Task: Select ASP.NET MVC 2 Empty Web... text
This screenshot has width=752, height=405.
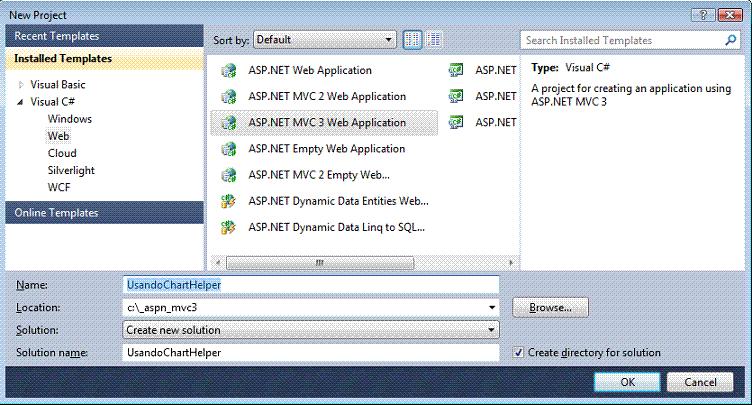Action: tap(319, 175)
